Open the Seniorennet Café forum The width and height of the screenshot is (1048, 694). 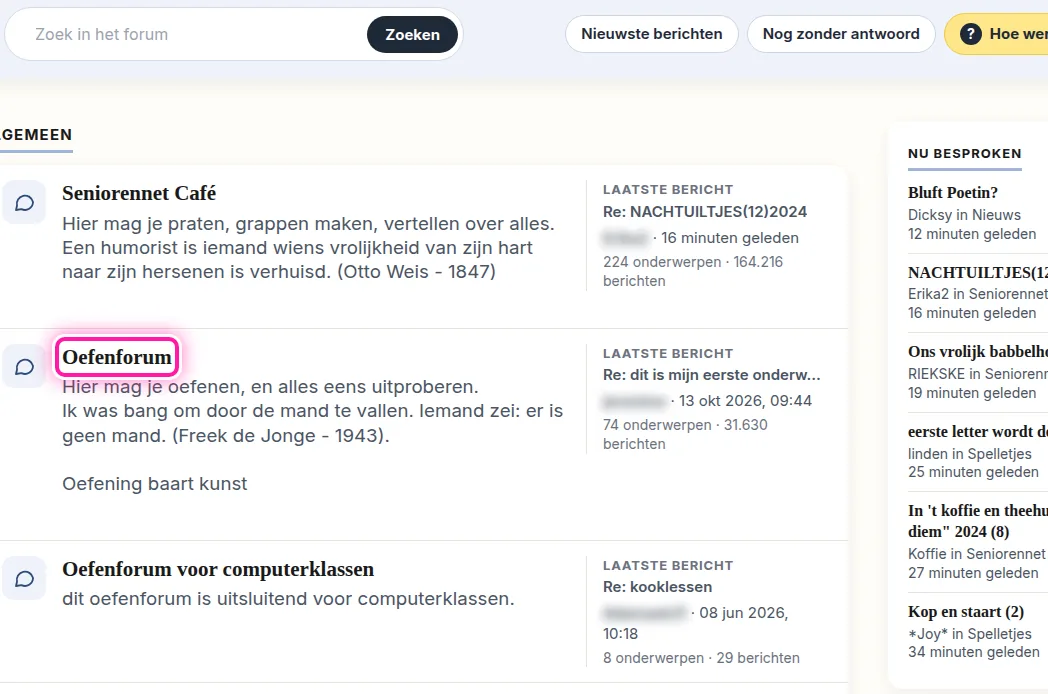[x=139, y=193]
